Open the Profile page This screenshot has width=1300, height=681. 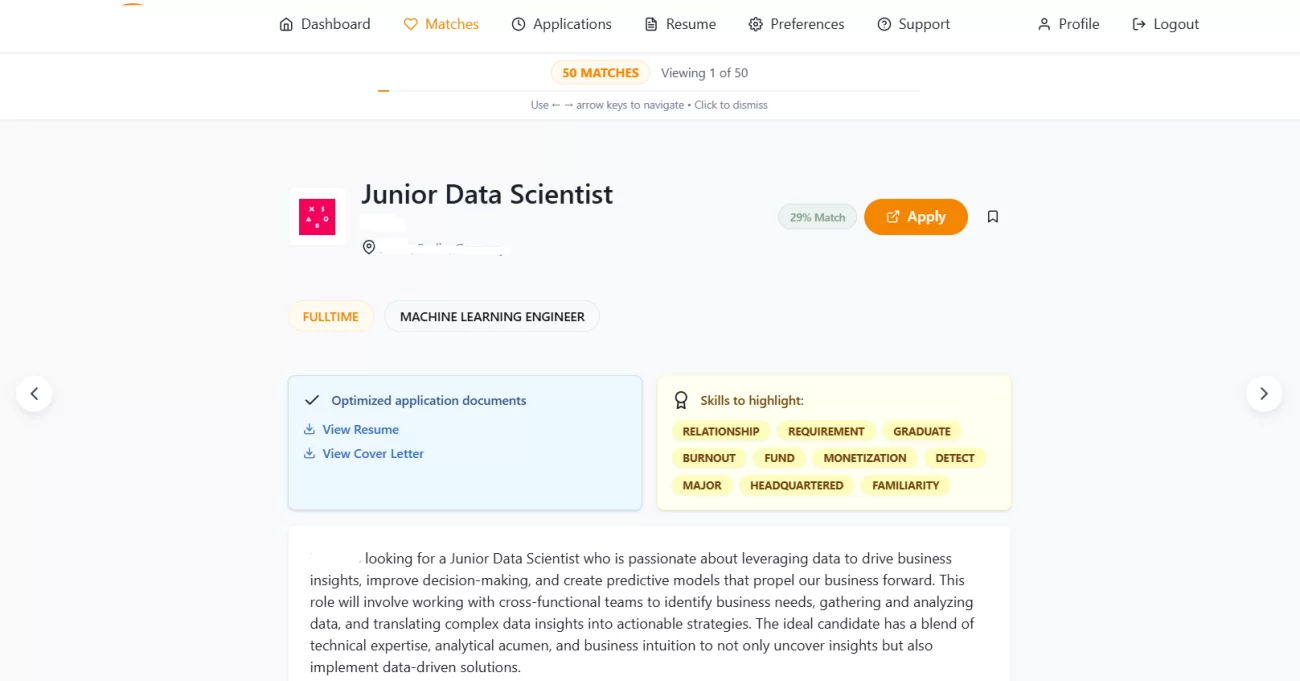(x=1068, y=24)
